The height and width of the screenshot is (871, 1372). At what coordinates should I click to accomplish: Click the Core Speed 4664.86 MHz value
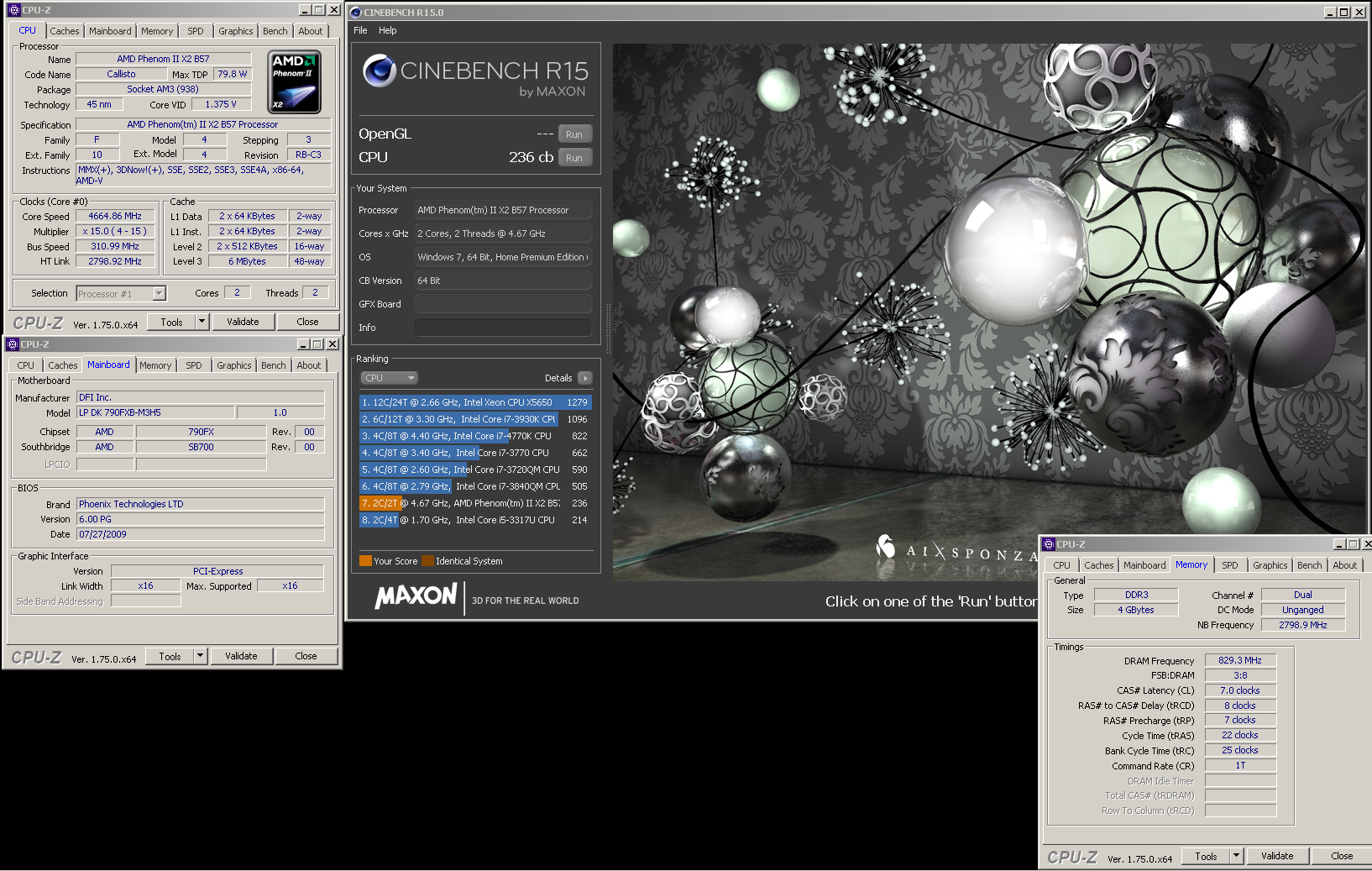tap(115, 216)
